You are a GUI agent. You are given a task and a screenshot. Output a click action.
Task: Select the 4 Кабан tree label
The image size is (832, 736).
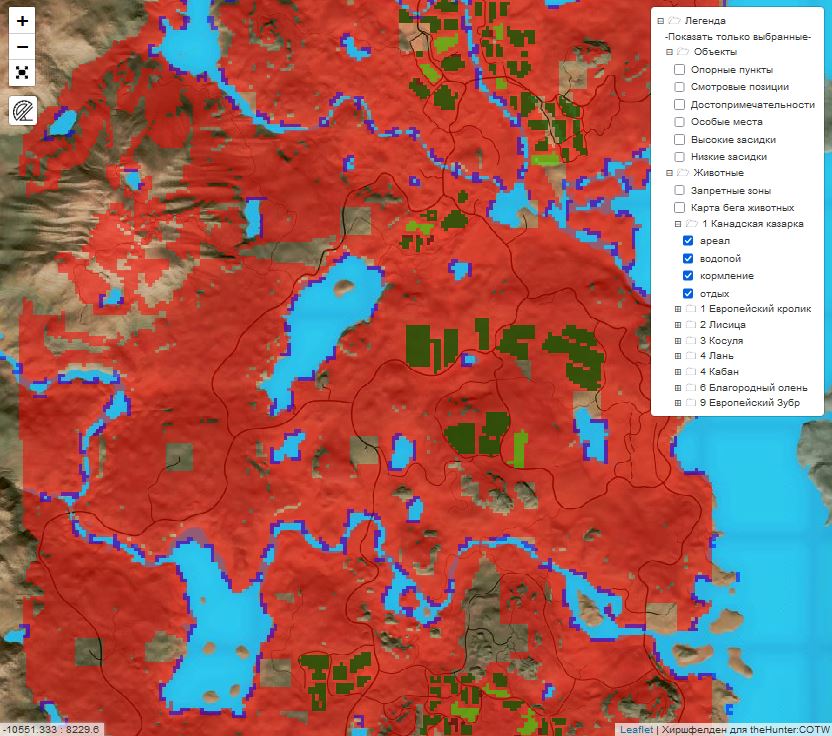(x=720, y=372)
